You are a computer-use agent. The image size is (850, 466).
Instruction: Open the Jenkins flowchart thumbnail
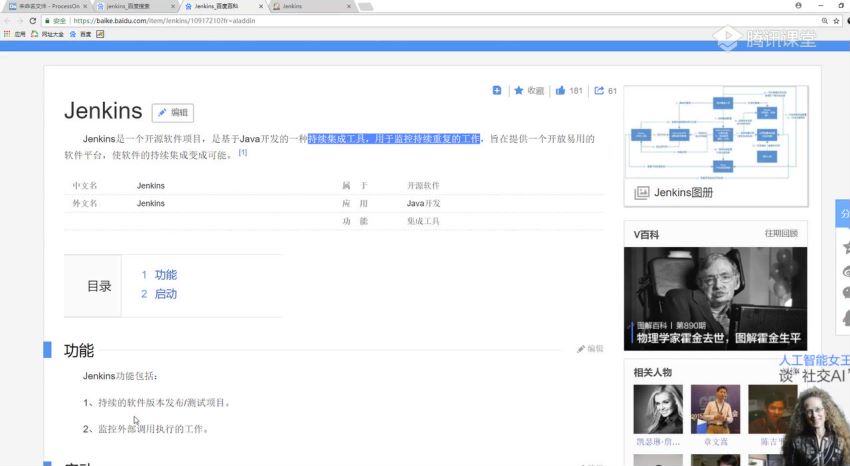716,133
